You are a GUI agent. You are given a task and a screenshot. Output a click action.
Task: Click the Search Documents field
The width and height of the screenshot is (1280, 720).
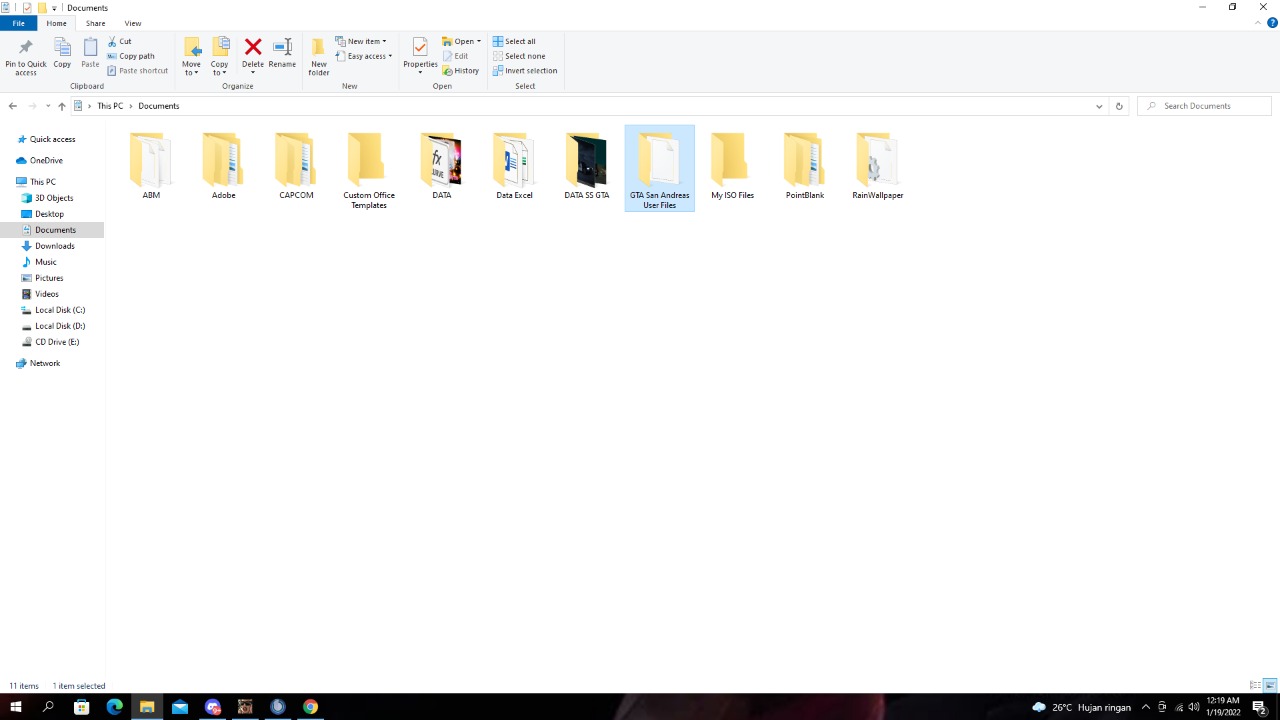[x=1205, y=106]
